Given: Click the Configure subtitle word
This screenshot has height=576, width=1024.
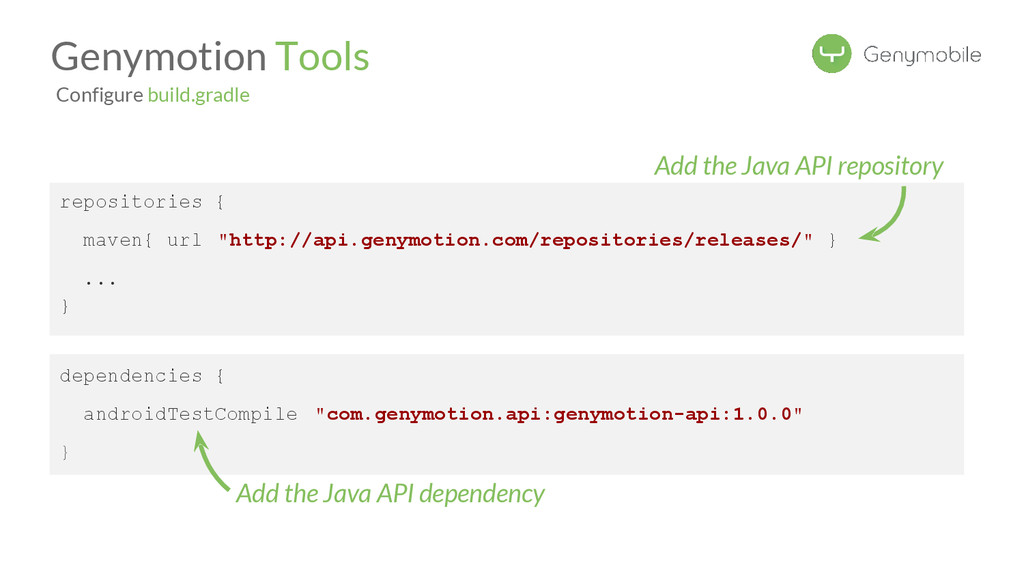Looking at the screenshot, I should point(99,95).
